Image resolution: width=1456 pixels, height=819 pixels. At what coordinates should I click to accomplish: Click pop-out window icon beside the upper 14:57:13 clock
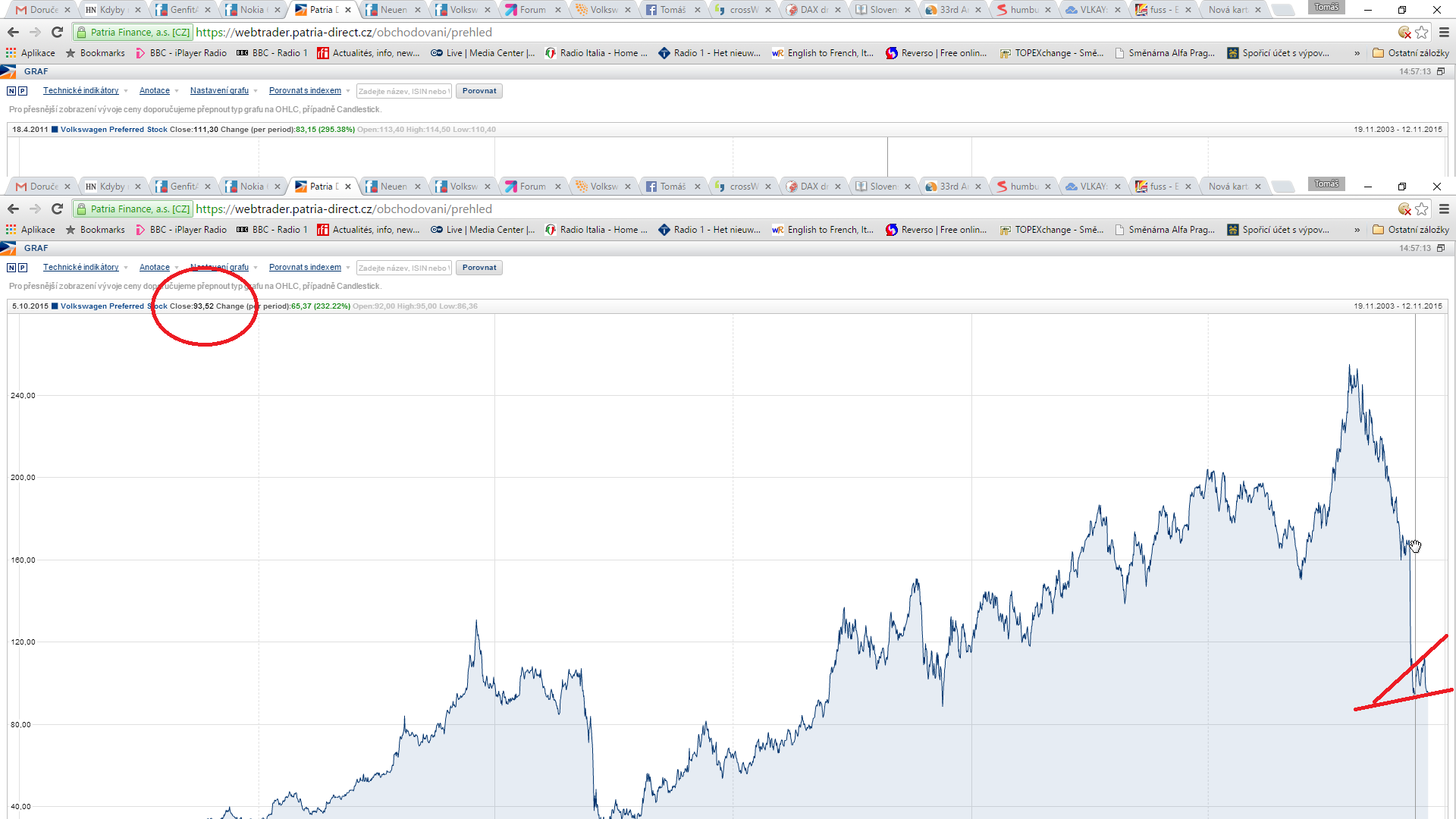(x=1441, y=71)
